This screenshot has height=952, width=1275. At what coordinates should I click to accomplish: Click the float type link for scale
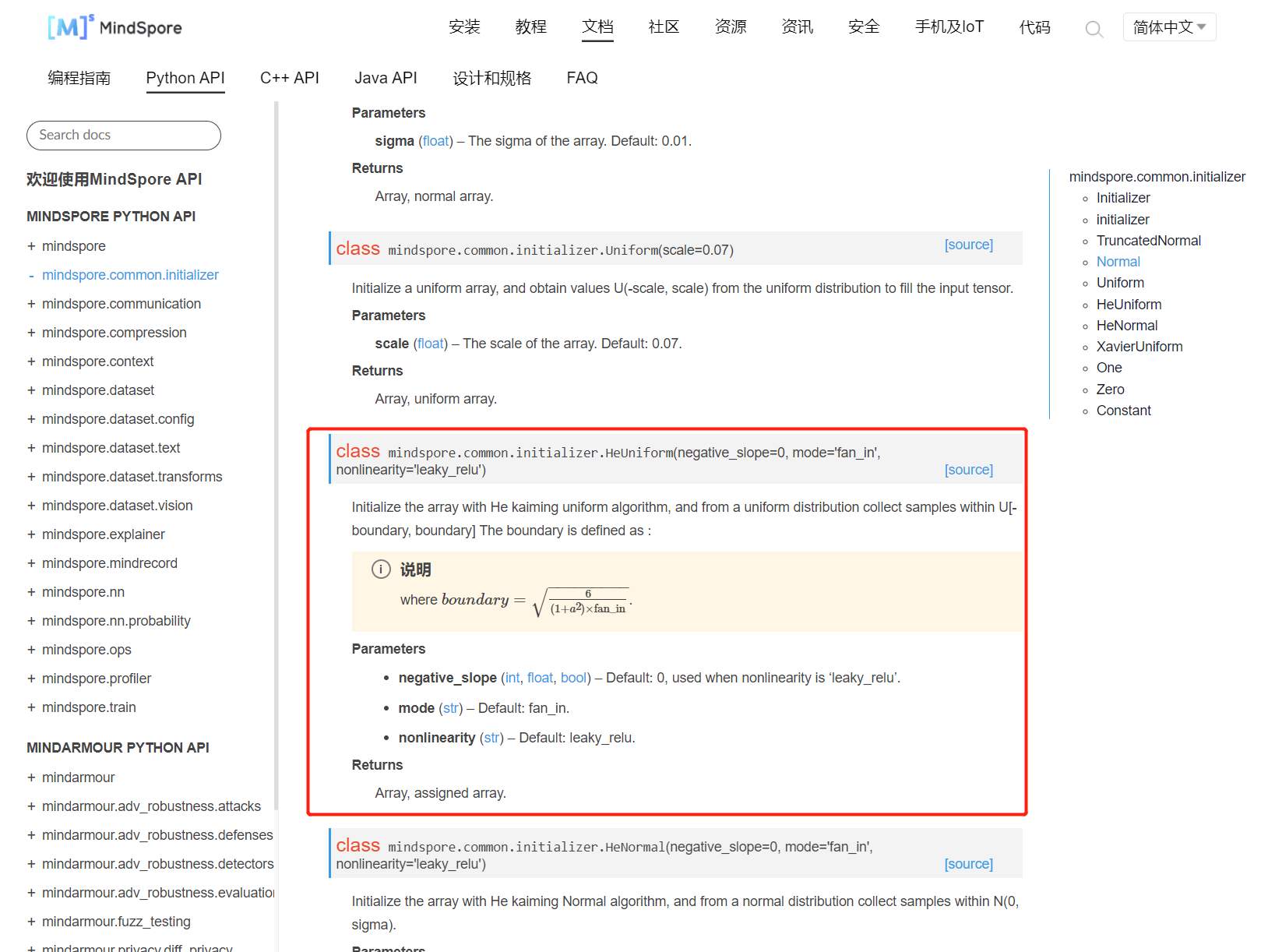[431, 344]
